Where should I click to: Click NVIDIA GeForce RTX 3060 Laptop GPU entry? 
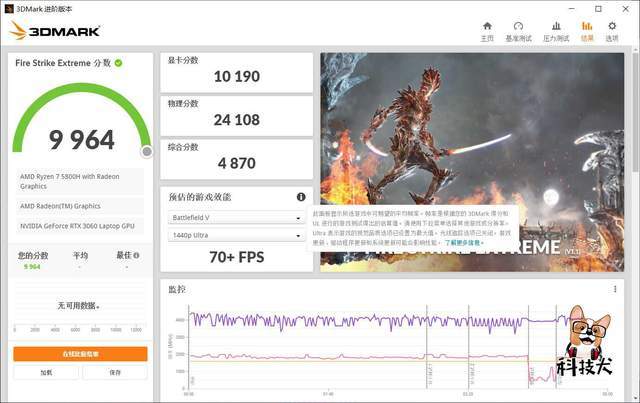point(80,226)
